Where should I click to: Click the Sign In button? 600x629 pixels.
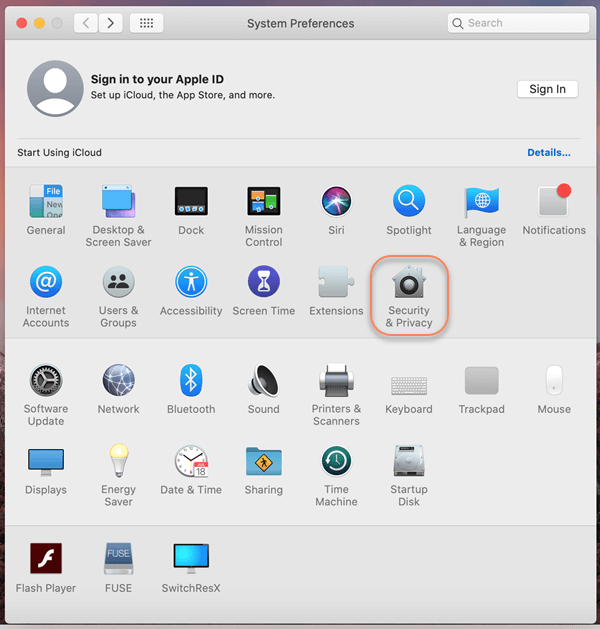point(547,89)
